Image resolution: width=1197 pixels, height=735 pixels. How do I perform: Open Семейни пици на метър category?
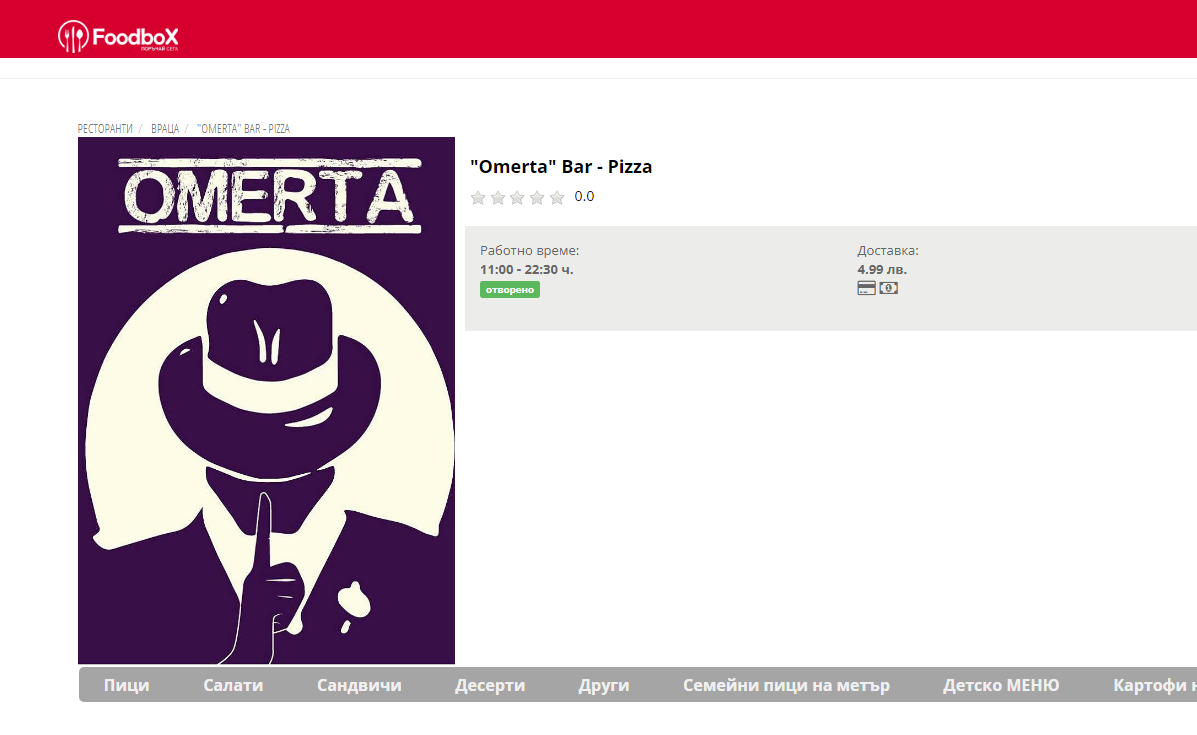click(786, 685)
